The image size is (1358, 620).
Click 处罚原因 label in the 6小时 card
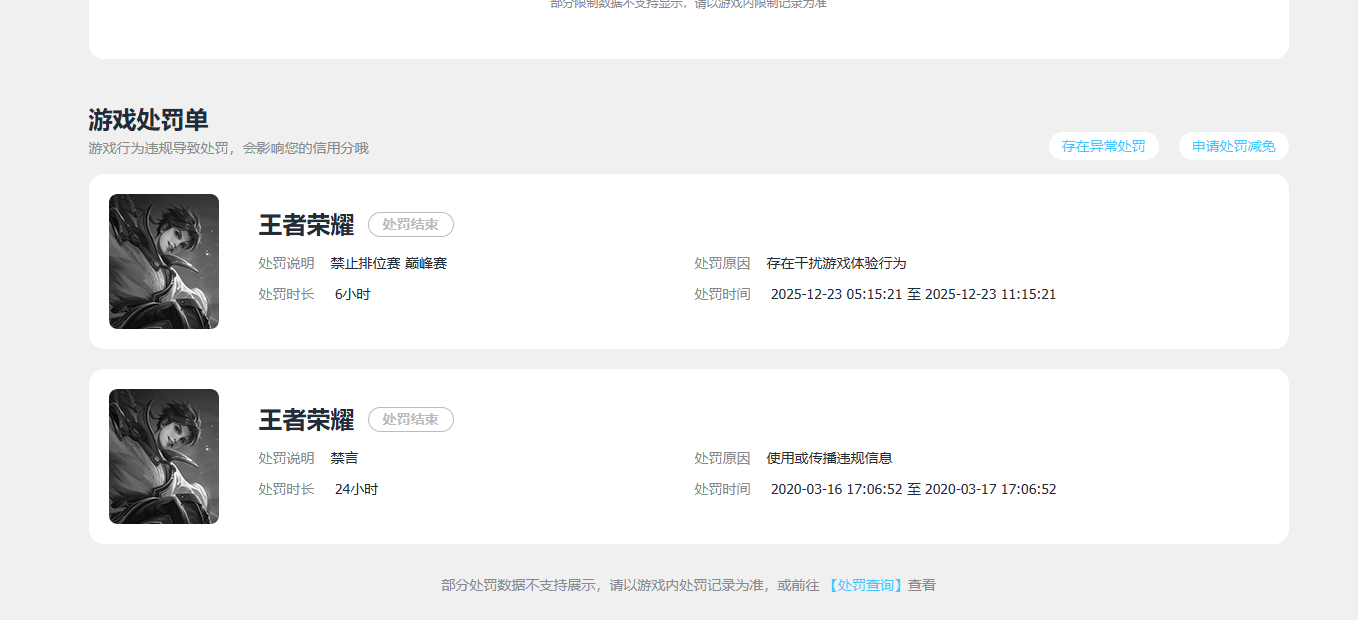coord(722,263)
